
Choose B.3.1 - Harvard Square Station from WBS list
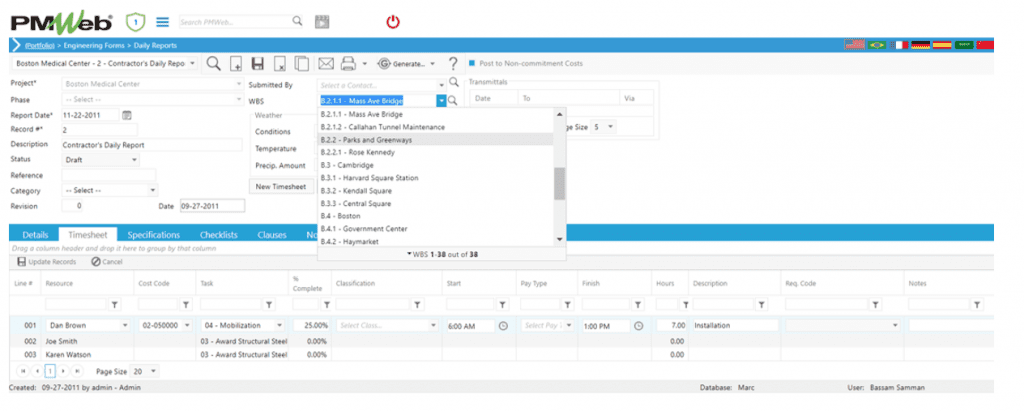(436, 178)
